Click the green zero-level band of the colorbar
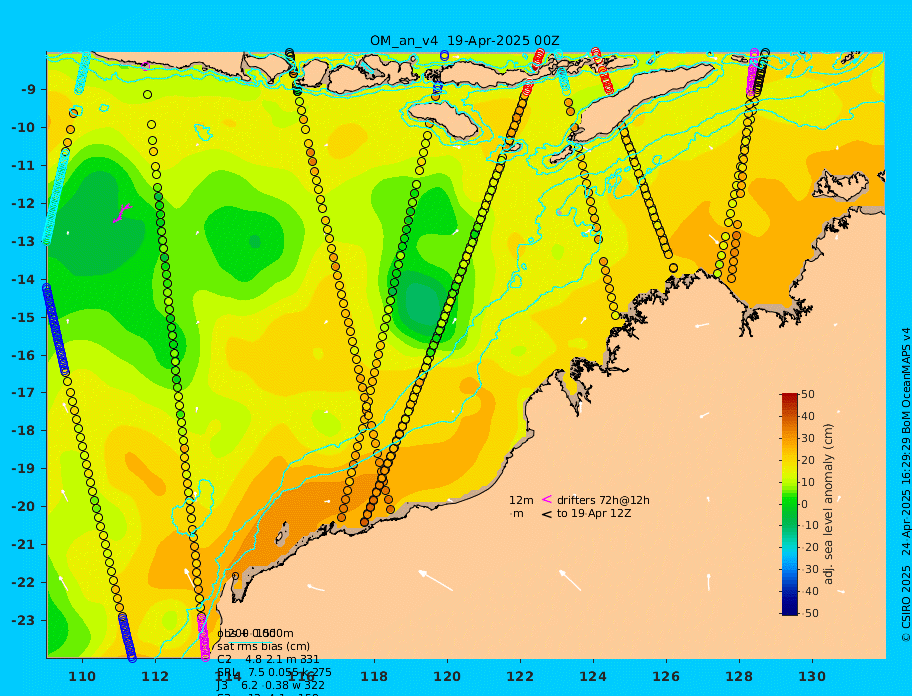 coord(789,501)
